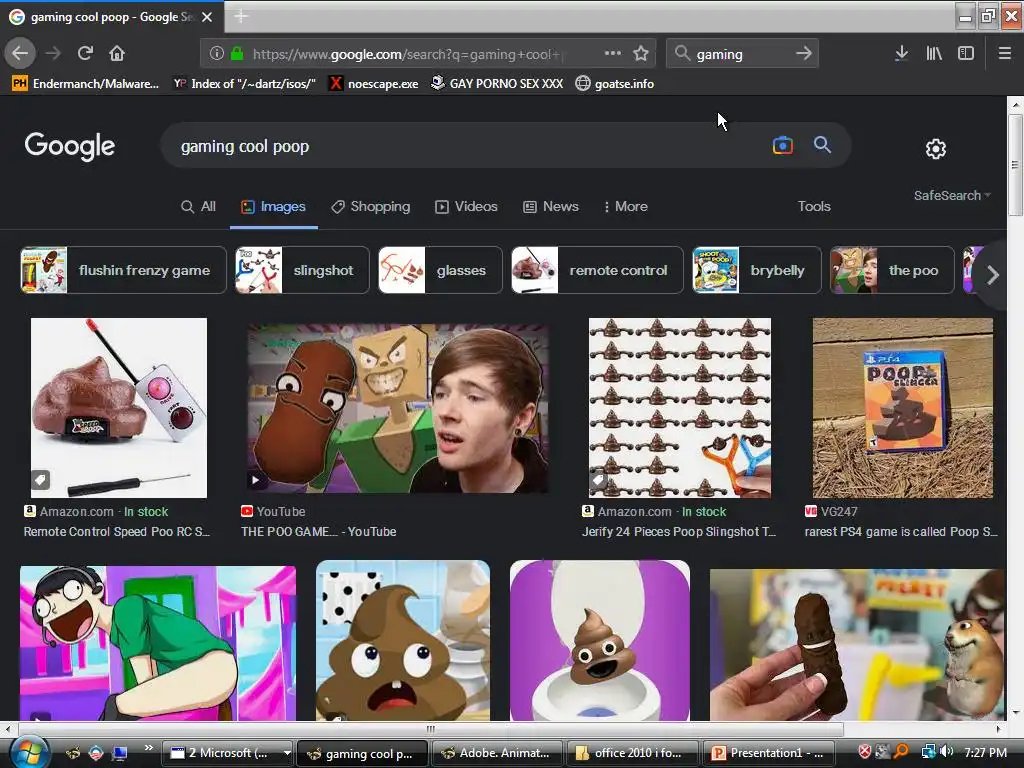Select the remote control suggestion chip
The image size is (1024, 768).
pos(597,270)
